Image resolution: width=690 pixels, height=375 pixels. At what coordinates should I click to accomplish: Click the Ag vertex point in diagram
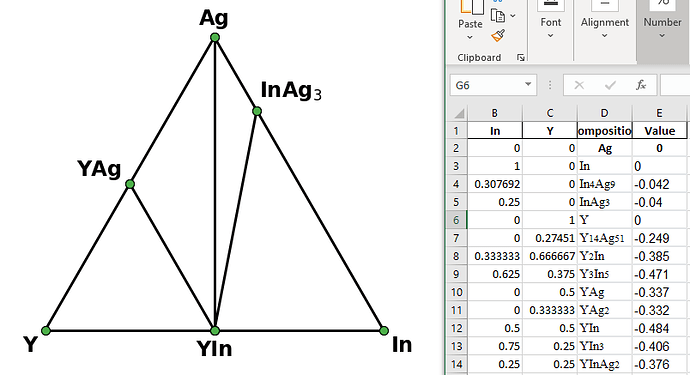point(215,38)
